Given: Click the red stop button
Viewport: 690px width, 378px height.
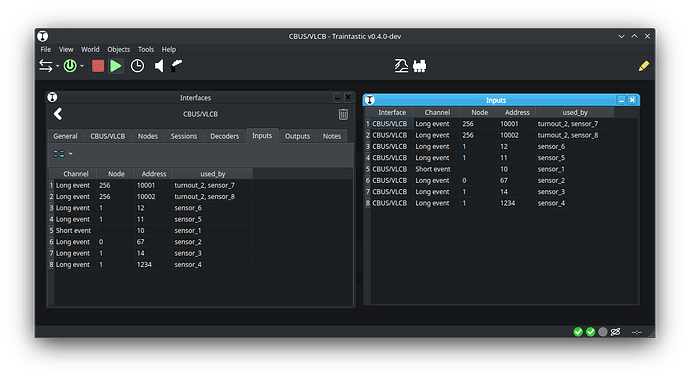Looking at the screenshot, I should 98,66.
